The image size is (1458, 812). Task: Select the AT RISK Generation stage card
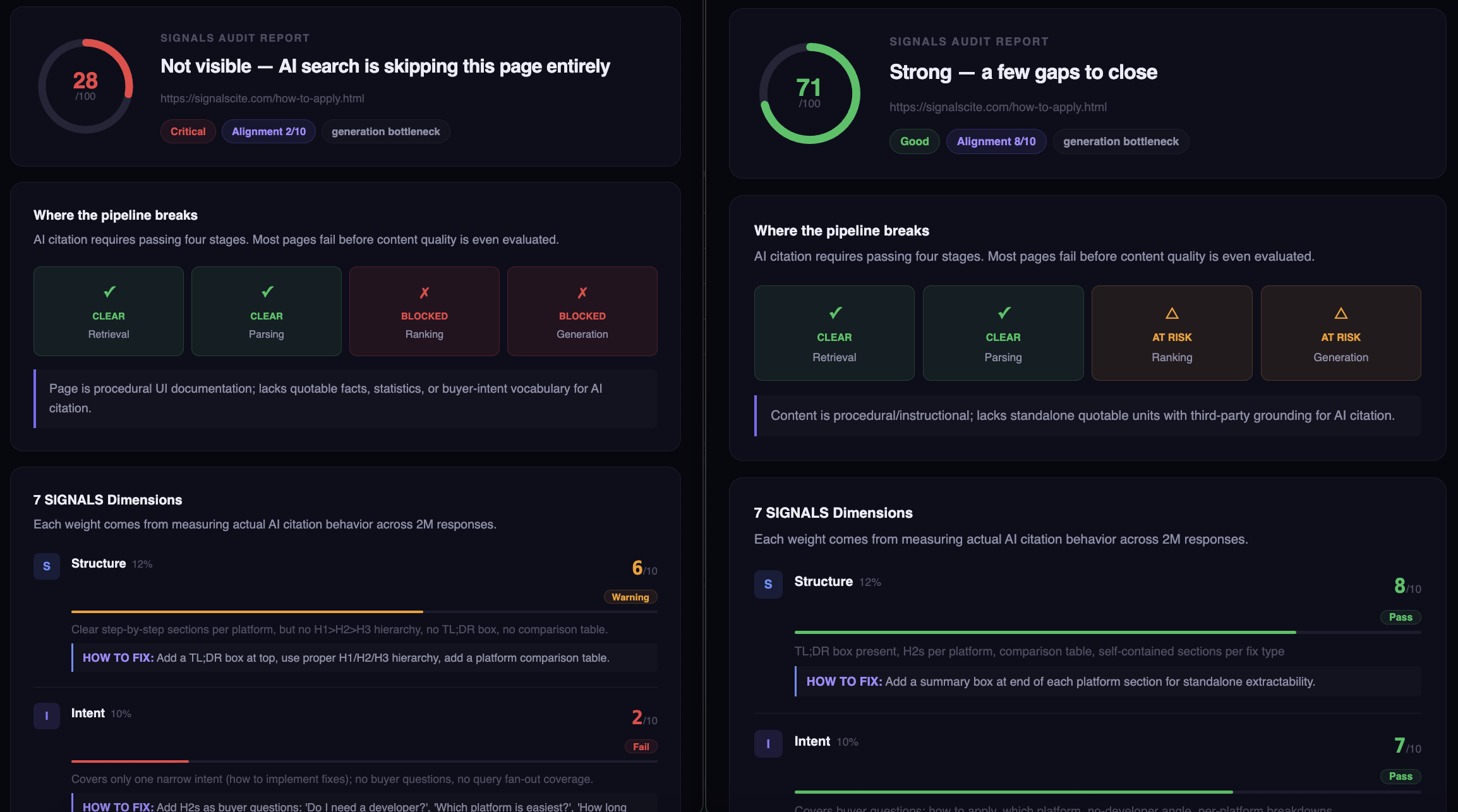(1341, 333)
